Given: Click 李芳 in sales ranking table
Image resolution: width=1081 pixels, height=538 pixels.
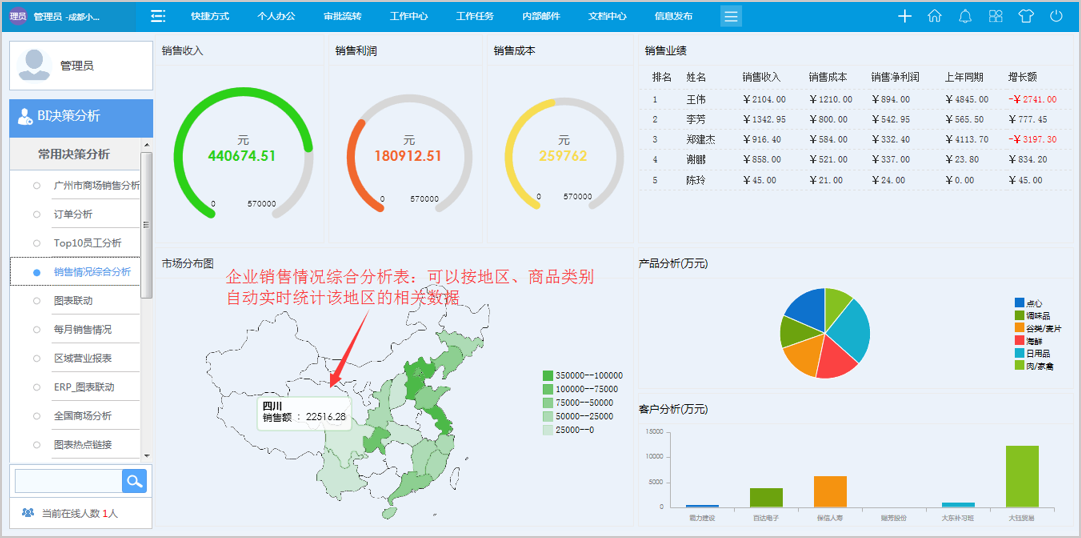Looking at the screenshot, I should point(696,119).
